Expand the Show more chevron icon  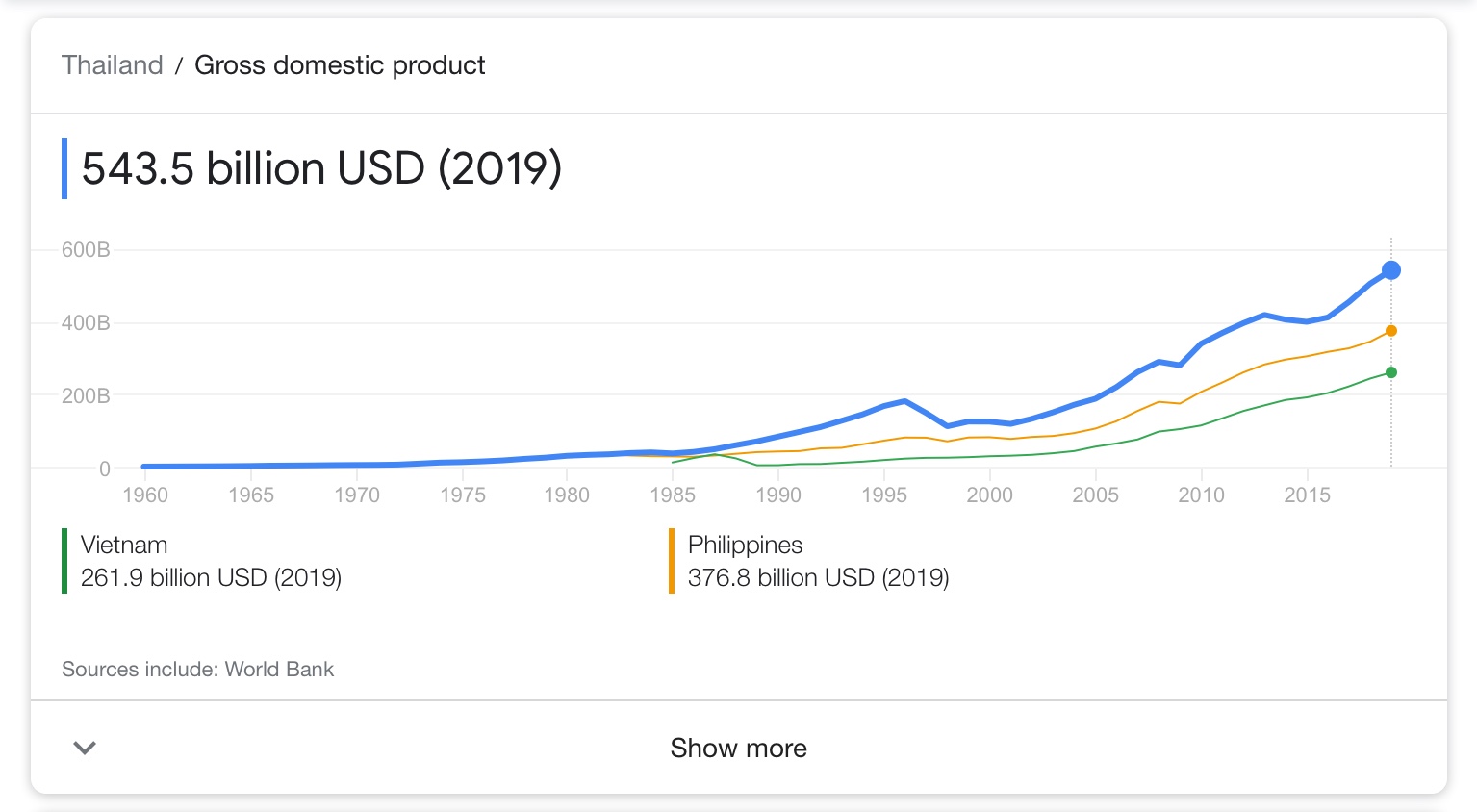point(85,748)
